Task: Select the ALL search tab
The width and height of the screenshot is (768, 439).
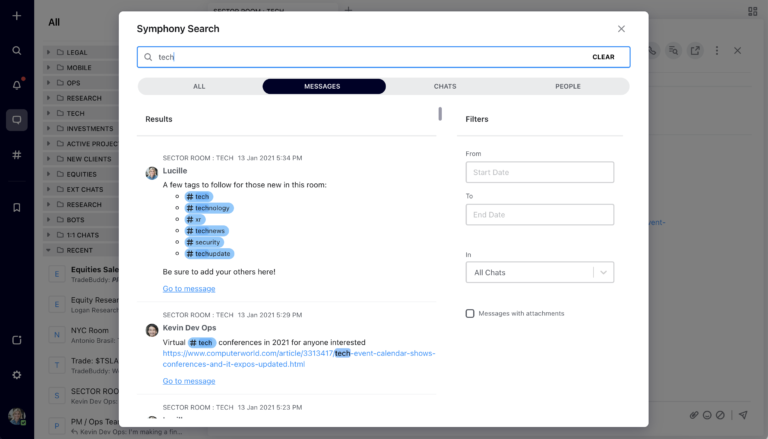Action: coord(199,87)
